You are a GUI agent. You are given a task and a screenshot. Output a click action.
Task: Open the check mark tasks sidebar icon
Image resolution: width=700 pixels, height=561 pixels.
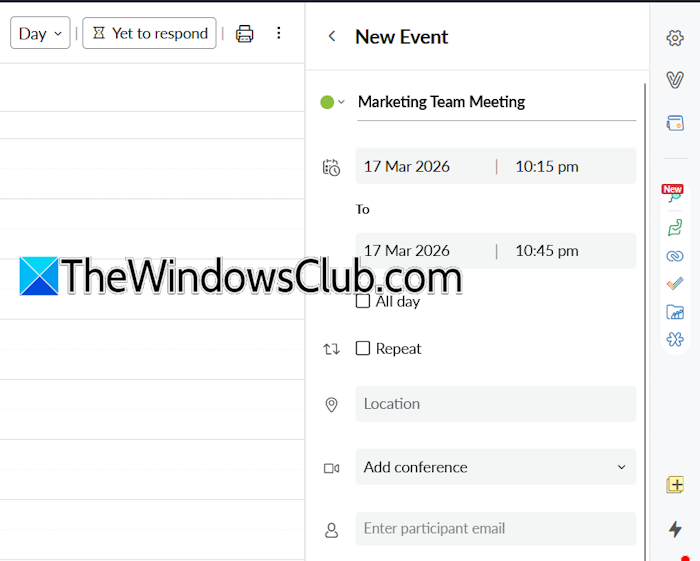point(675,283)
